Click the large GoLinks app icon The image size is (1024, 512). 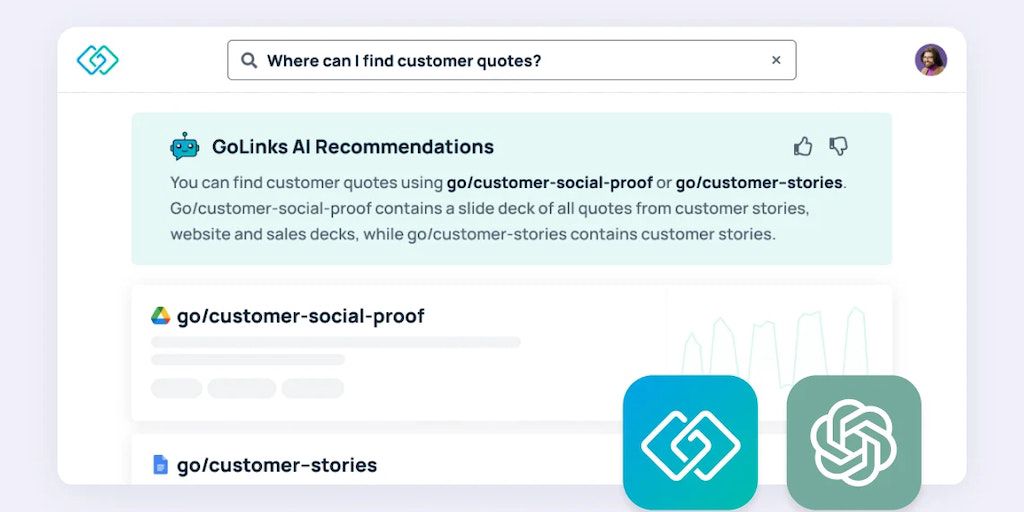point(690,442)
